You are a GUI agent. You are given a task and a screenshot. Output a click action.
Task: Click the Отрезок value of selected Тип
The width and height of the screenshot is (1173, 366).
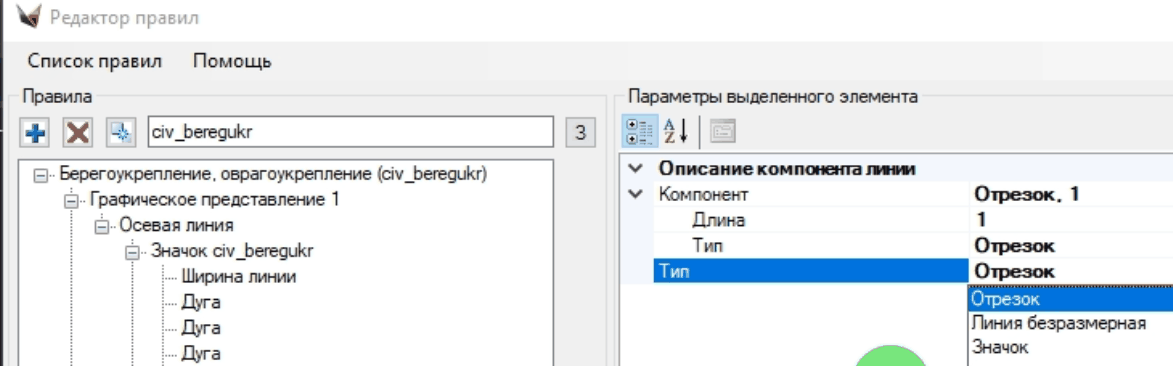1015,272
